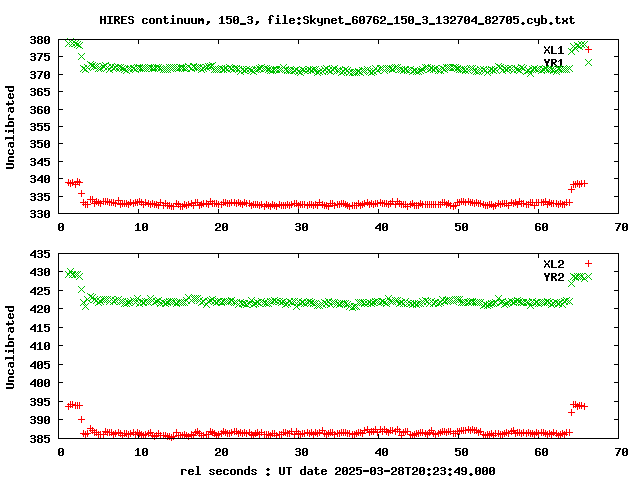Viewport: 640px width, 480px height.
Task: Click the red plus marker beside XL1
Action: (x=588, y=50)
